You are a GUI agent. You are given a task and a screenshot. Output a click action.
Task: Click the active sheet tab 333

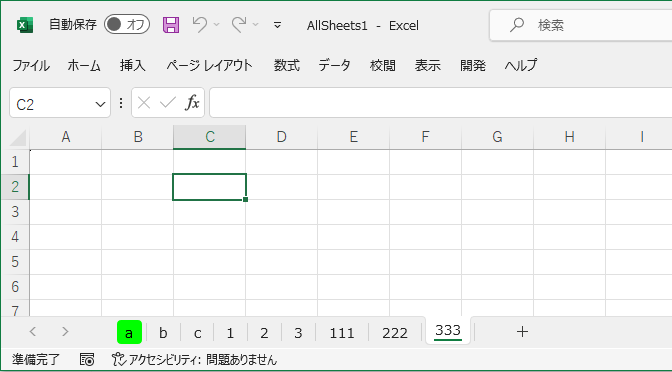tap(448, 331)
